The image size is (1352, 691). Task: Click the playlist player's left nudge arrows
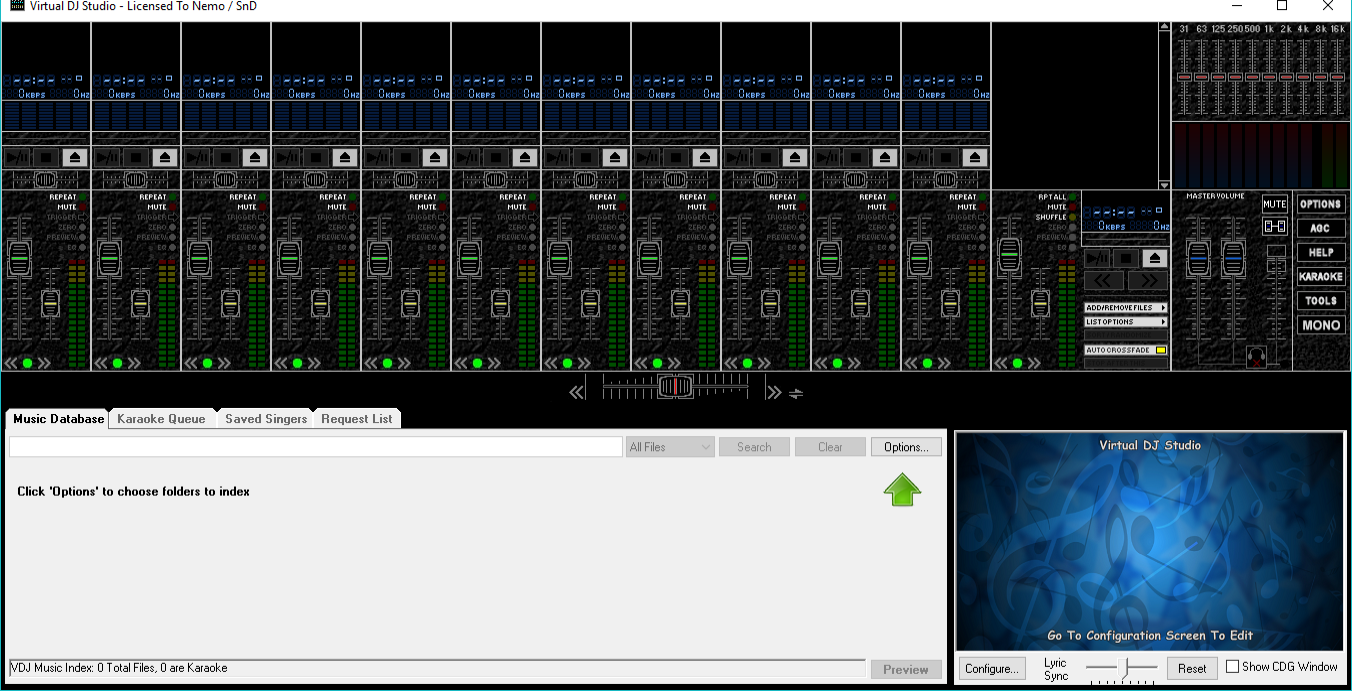tap(1002, 363)
